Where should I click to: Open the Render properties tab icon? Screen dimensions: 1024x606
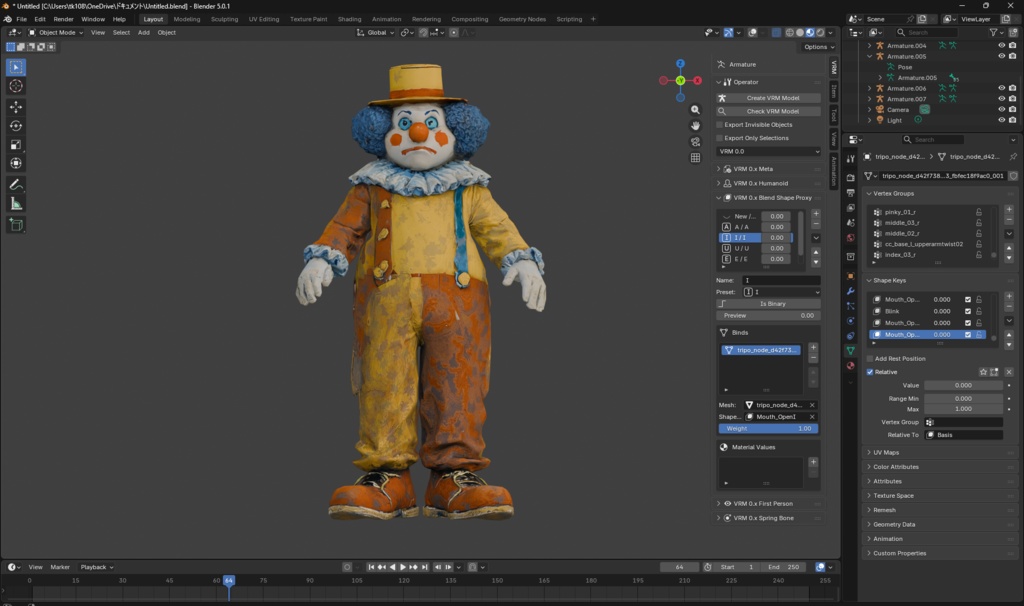(x=850, y=178)
